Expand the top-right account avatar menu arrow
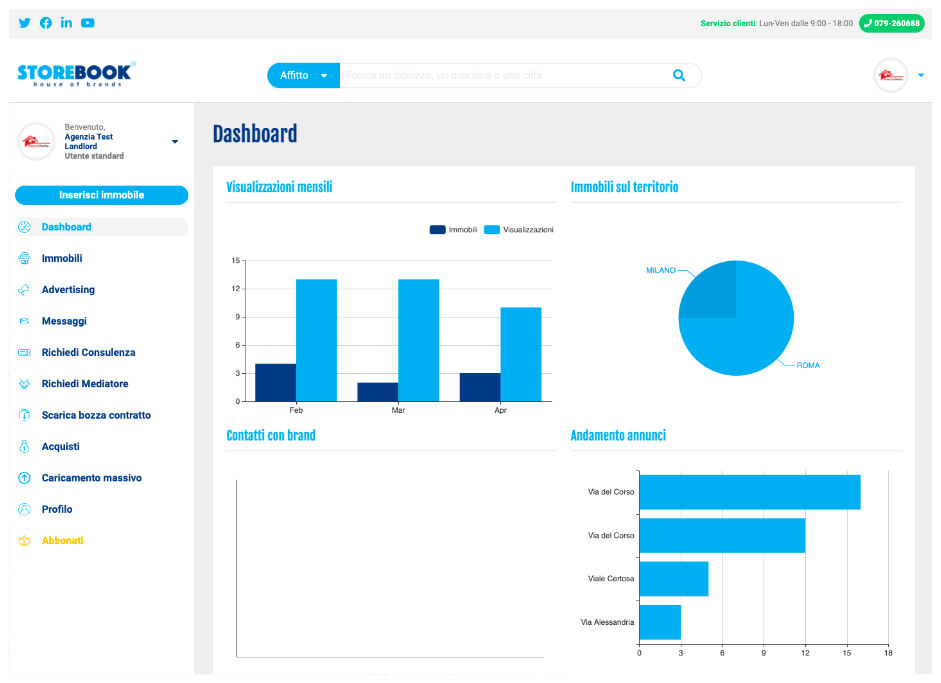941x683 pixels. (920, 75)
